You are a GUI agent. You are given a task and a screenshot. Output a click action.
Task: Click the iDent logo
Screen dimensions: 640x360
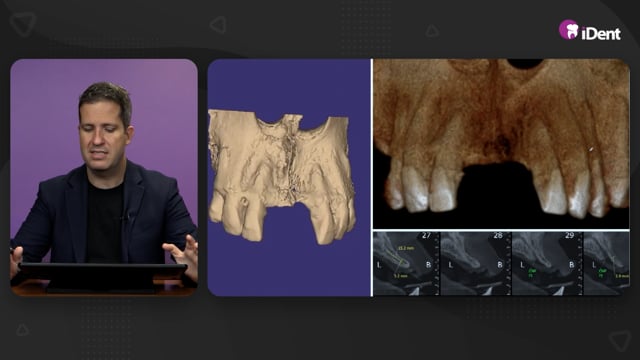click(590, 30)
